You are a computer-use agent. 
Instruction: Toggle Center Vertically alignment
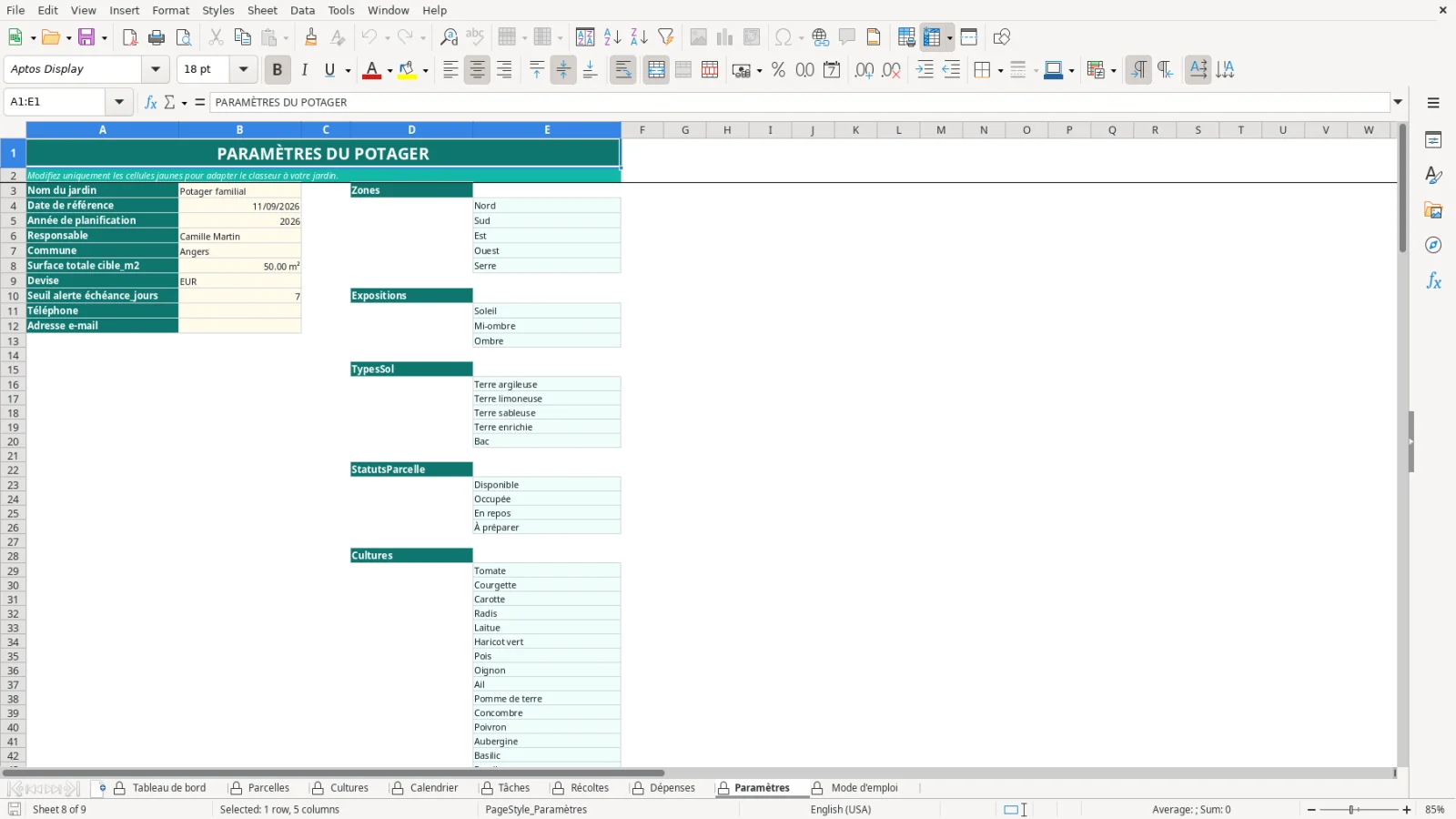click(x=563, y=70)
